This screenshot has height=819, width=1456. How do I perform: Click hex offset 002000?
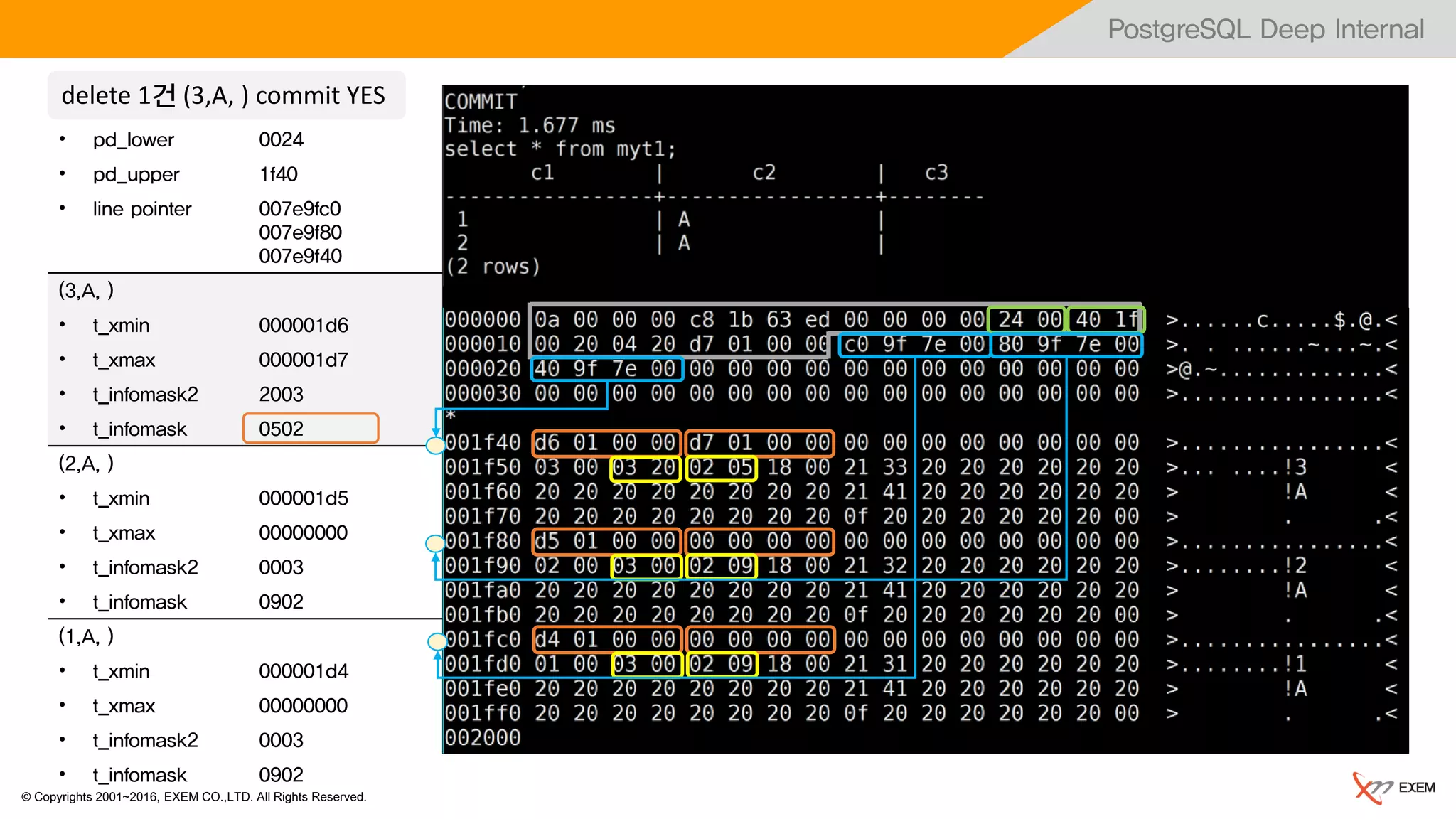tap(483, 737)
